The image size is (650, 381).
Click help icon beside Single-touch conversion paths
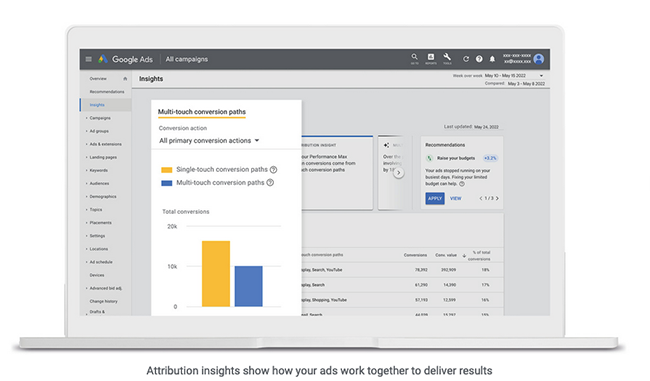pyautogui.click(x=273, y=170)
